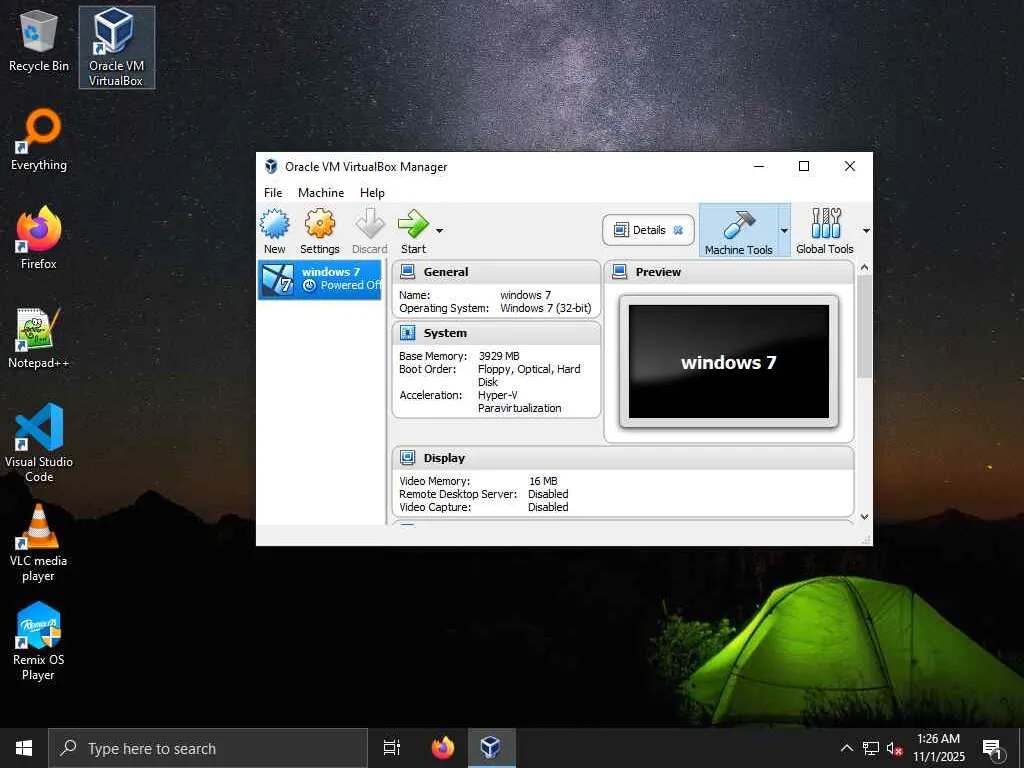Click Remote Desktop Server Disabled value

[548, 494]
